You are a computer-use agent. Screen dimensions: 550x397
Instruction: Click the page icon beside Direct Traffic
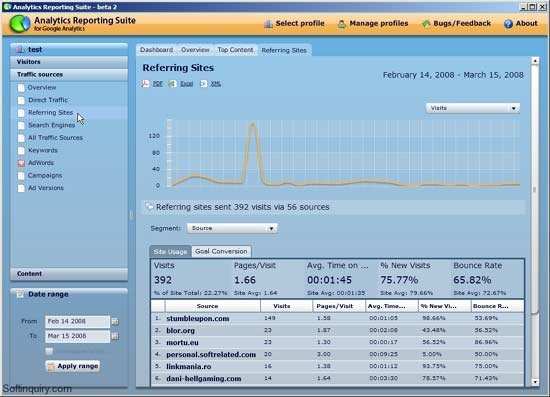(x=21, y=100)
